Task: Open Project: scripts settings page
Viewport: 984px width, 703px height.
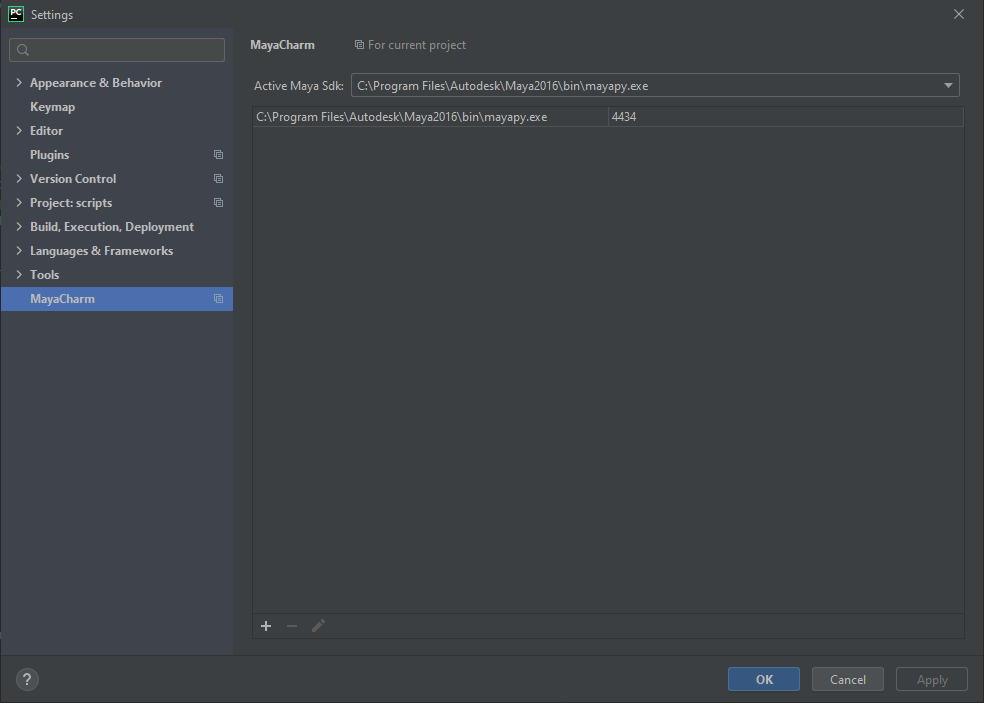Action: 71,203
